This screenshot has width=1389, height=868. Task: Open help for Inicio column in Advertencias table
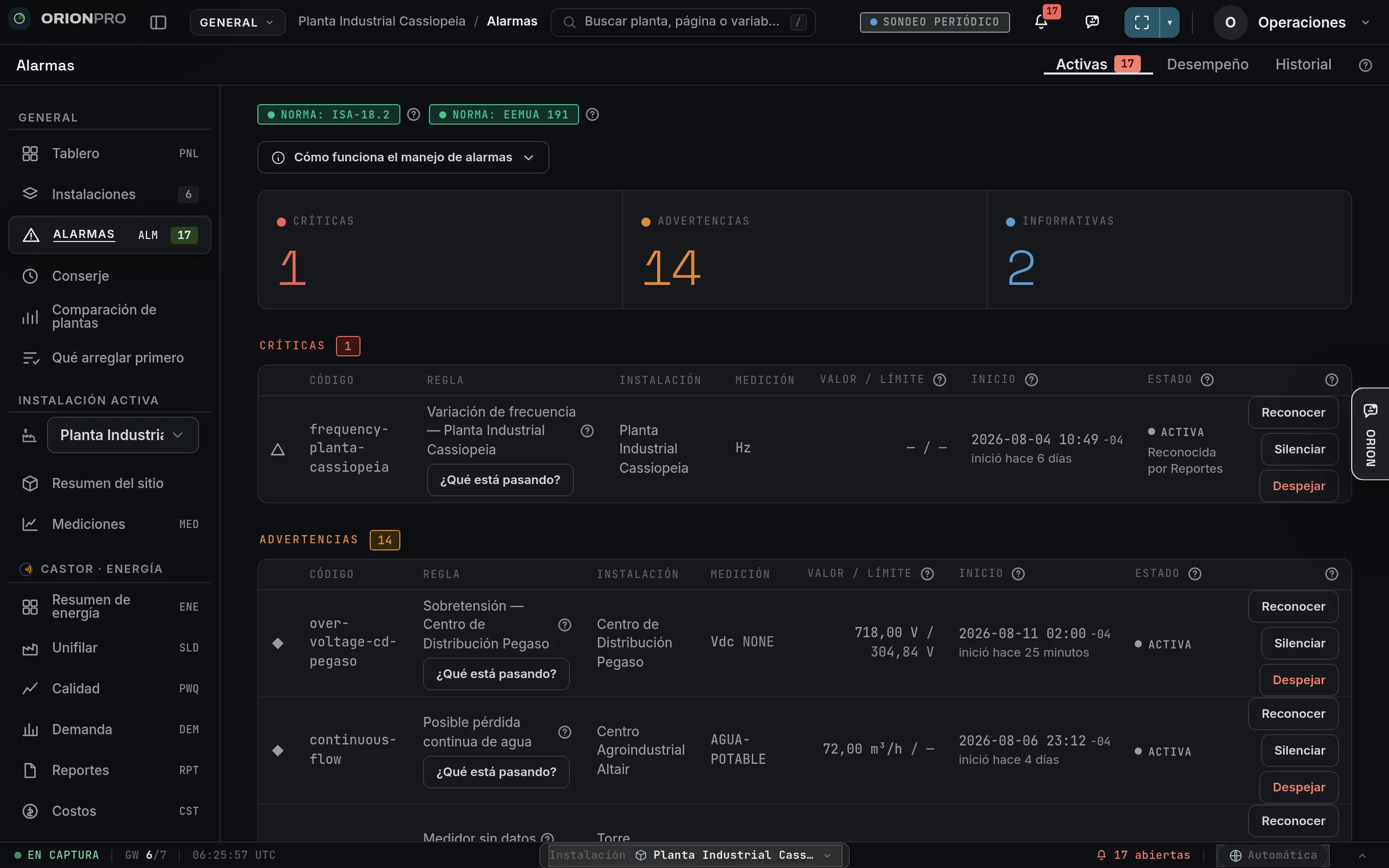click(1018, 573)
